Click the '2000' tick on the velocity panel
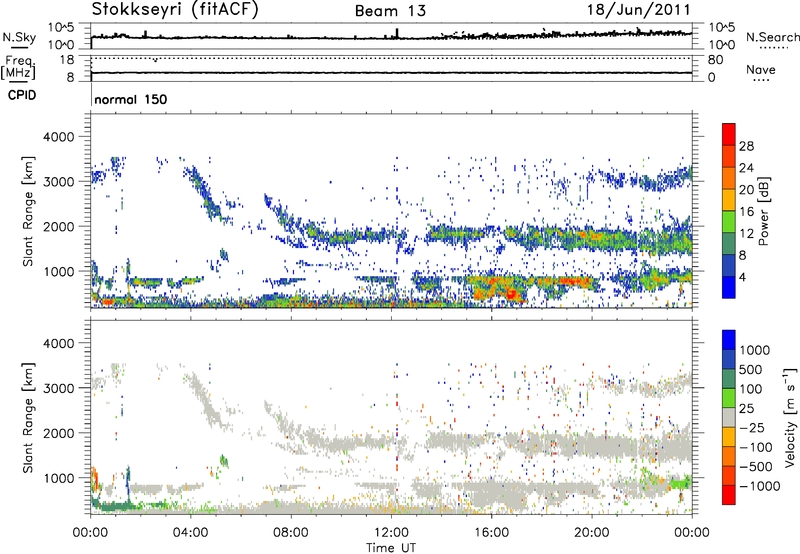 point(59,433)
